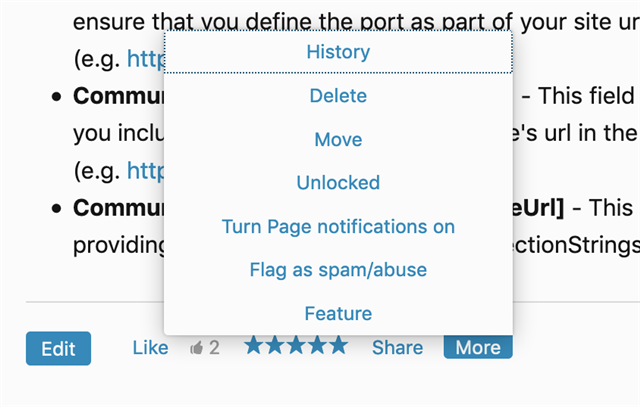Choose Delete in the popup menu
The height and width of the screenshot is (407, 640).
[338, 96]
